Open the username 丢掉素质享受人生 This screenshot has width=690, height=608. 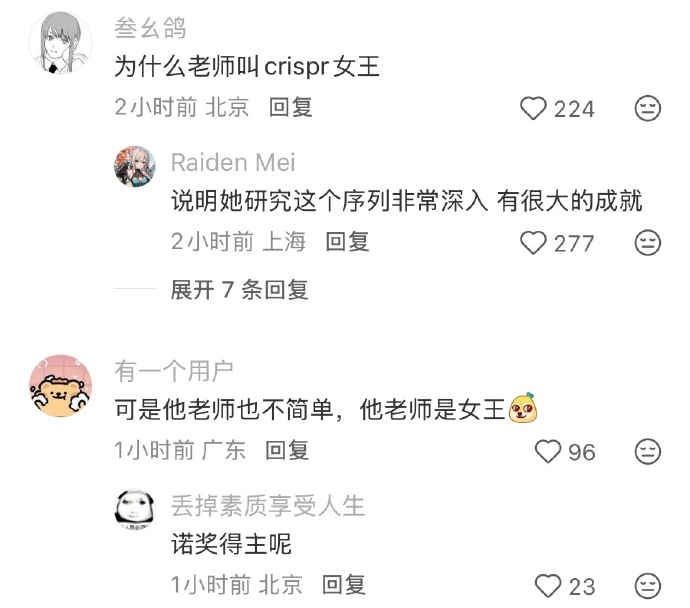[x=268, y=505]
